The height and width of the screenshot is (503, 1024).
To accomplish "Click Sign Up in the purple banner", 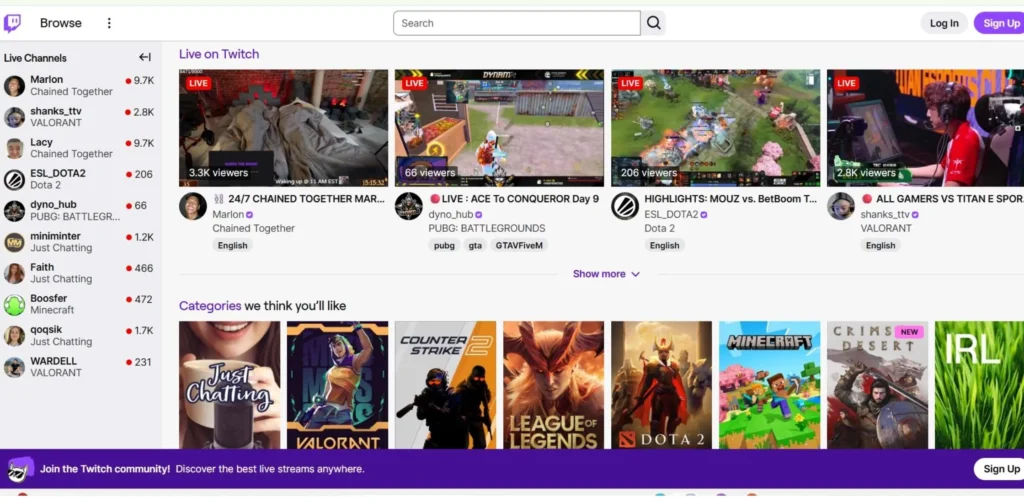I will [999, 469].
